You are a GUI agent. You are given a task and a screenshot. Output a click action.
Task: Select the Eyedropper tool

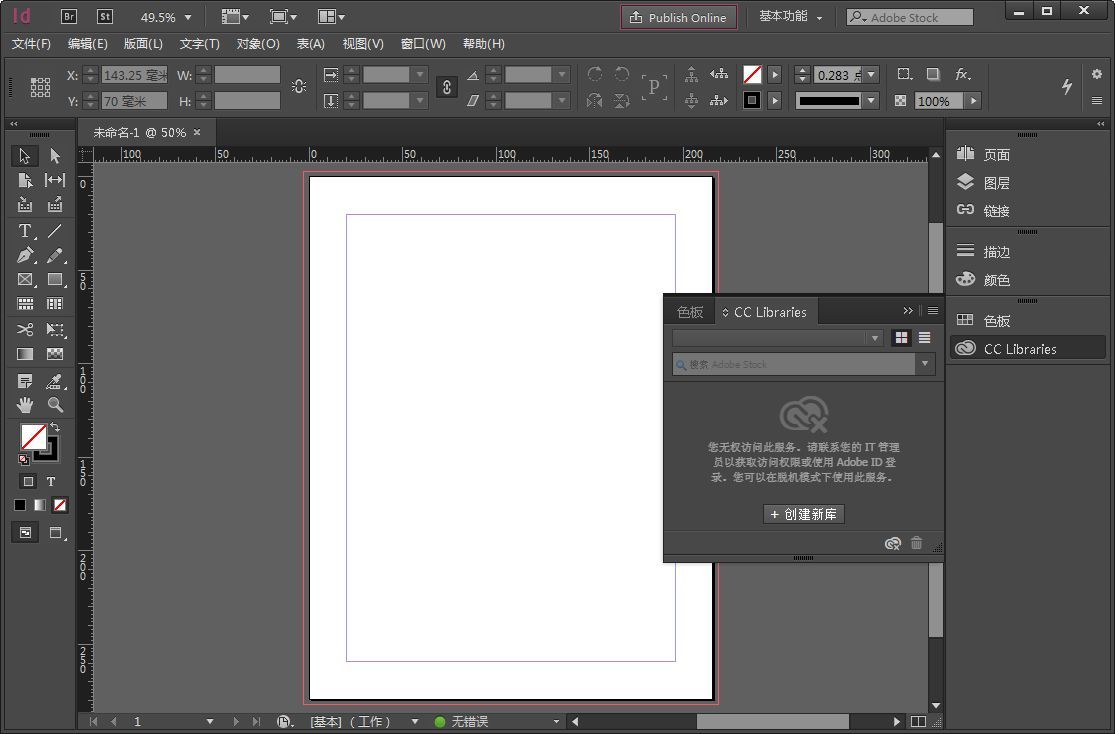55,381
